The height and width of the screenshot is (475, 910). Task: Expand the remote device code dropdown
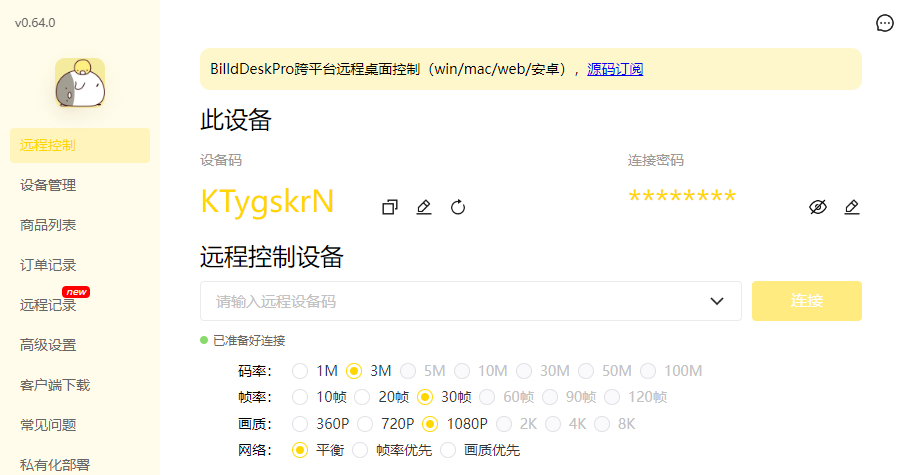(716, 301)
